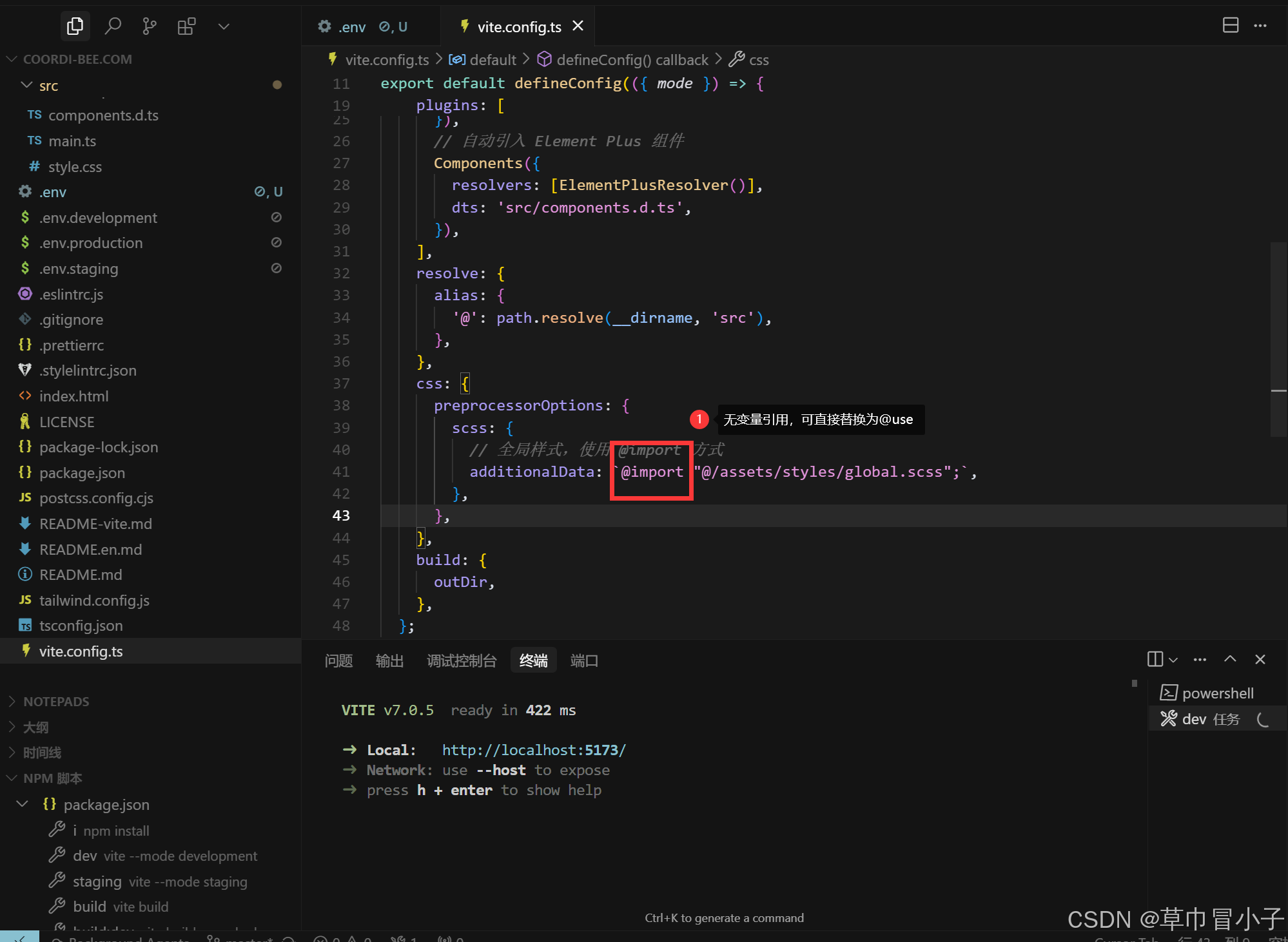Open .env.production file
1288x942 pixels.
click(151, 243)
